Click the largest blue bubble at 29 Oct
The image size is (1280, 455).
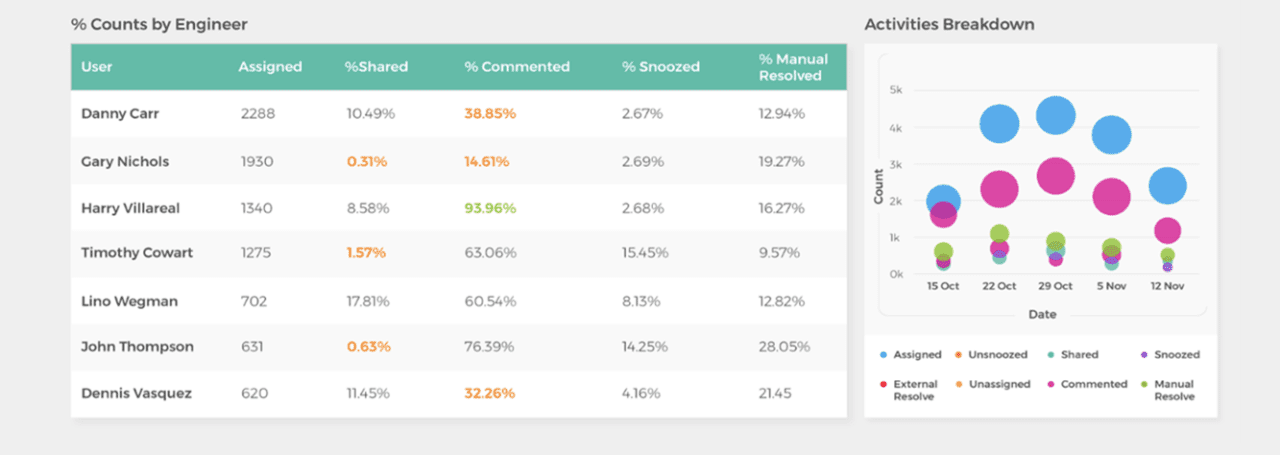1055,116
